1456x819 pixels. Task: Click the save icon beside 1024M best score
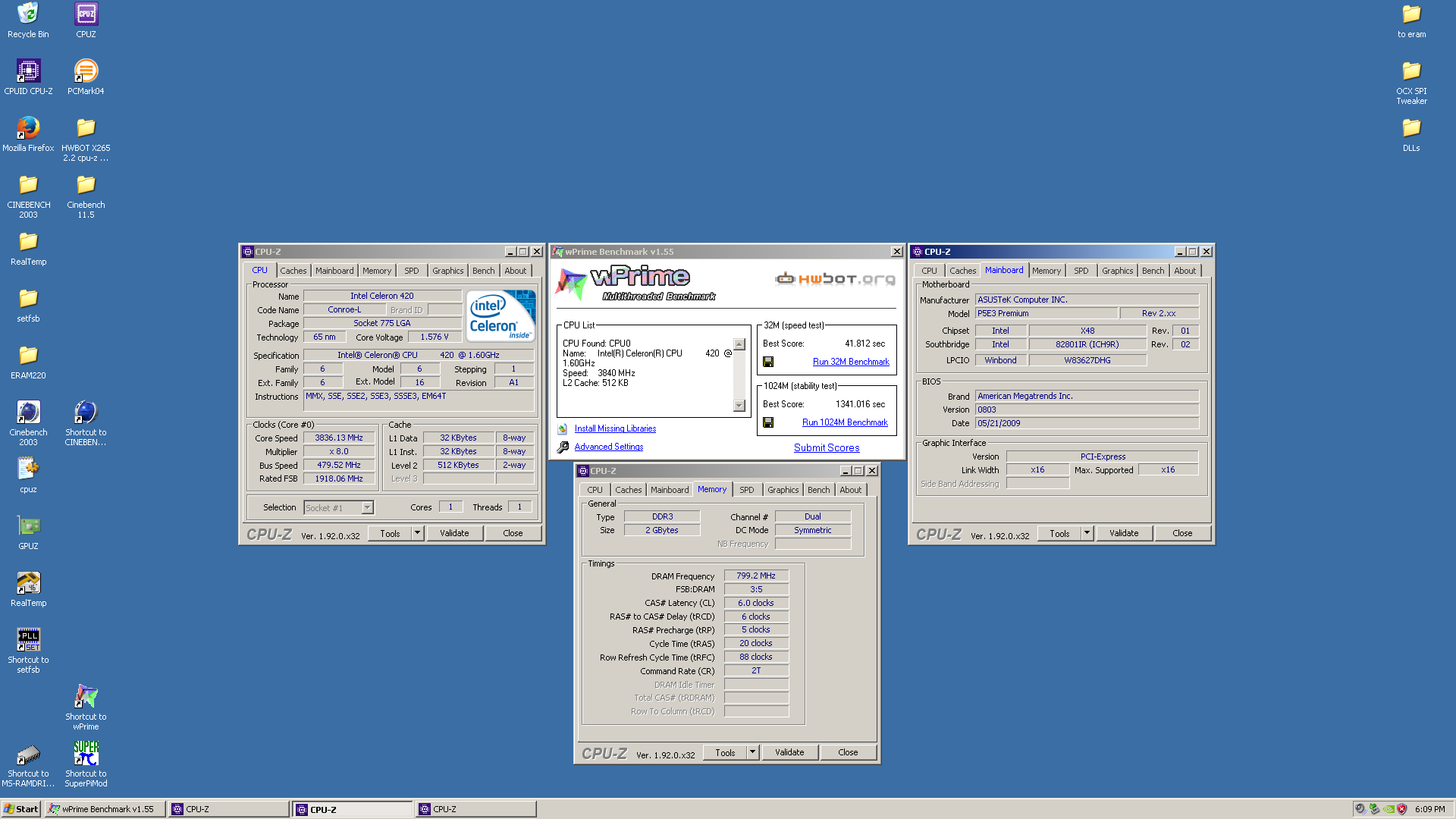tap(768, 422)
